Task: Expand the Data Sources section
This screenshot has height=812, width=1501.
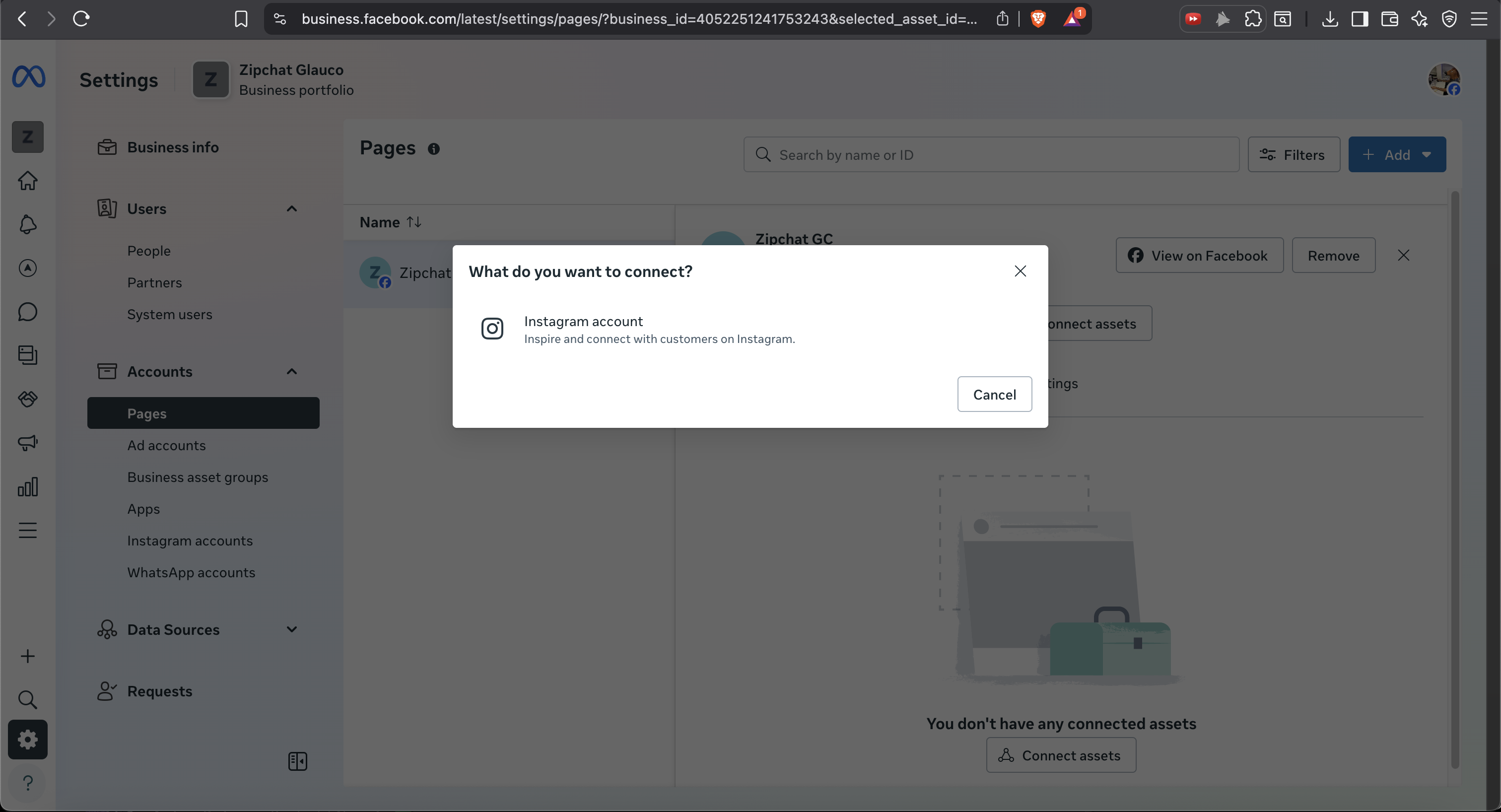Action: tap(291, 630)
